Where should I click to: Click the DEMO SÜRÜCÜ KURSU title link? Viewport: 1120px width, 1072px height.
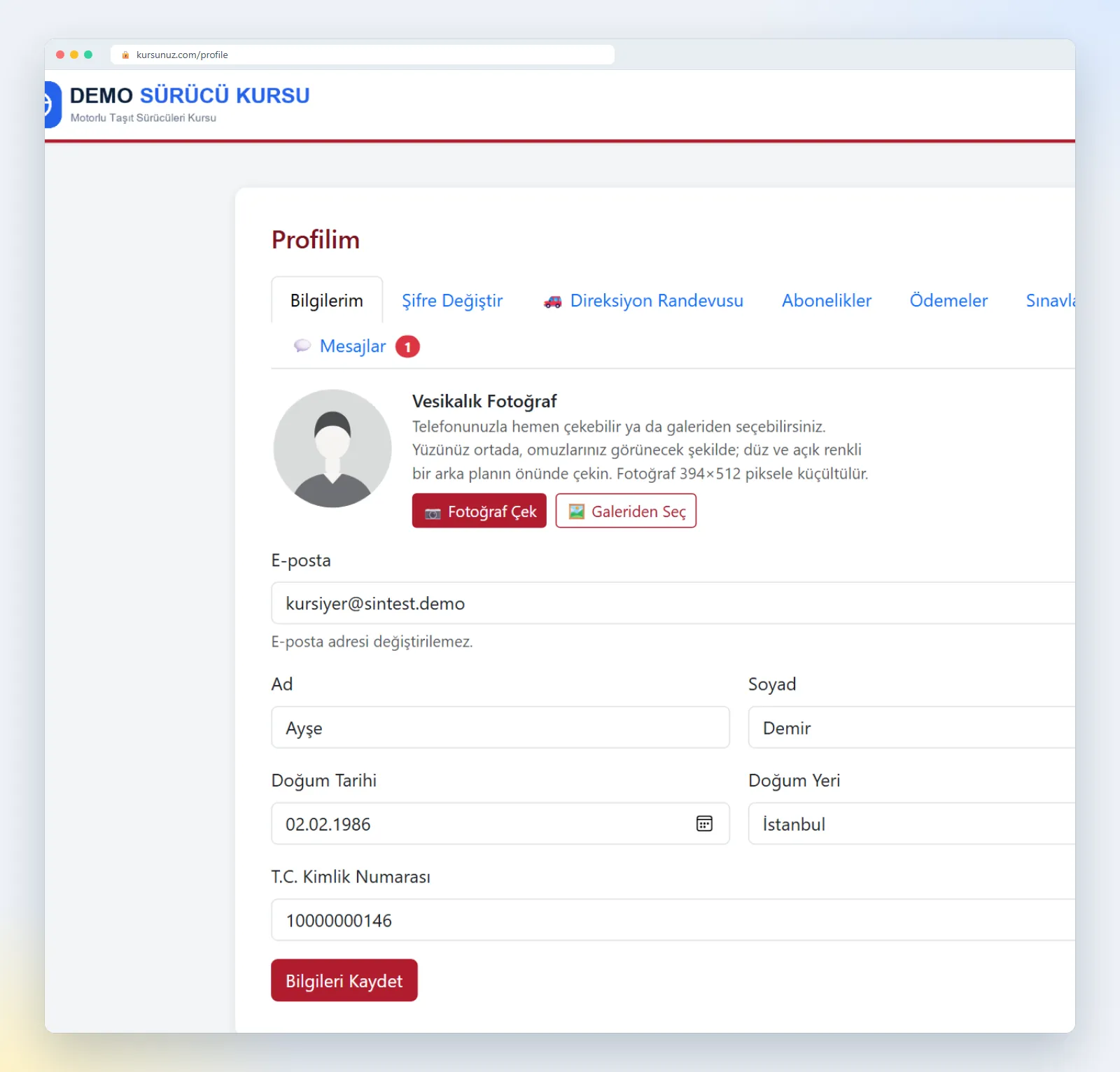click(190, 95)
